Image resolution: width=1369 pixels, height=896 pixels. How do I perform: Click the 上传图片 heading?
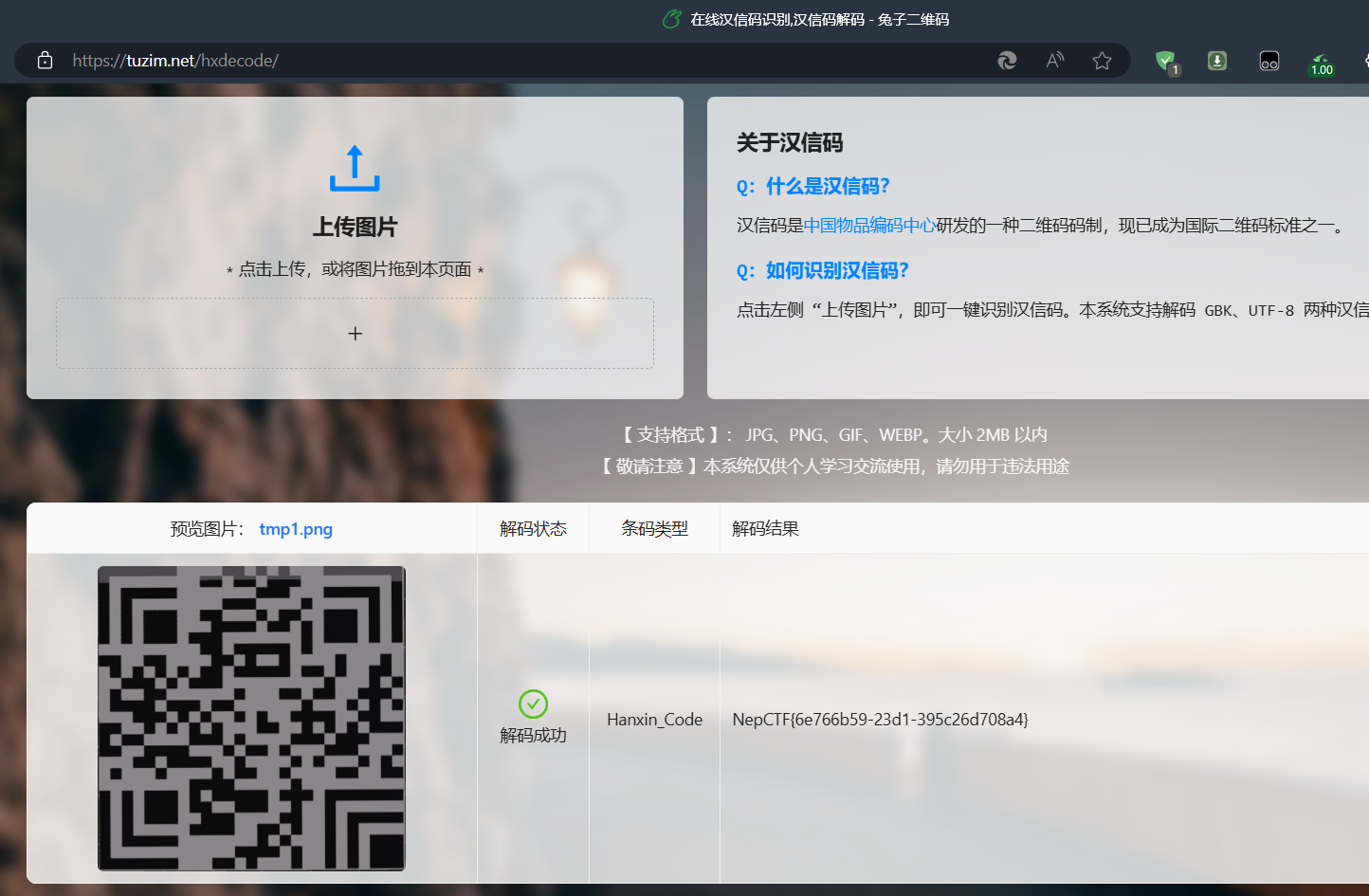[355, 227]
